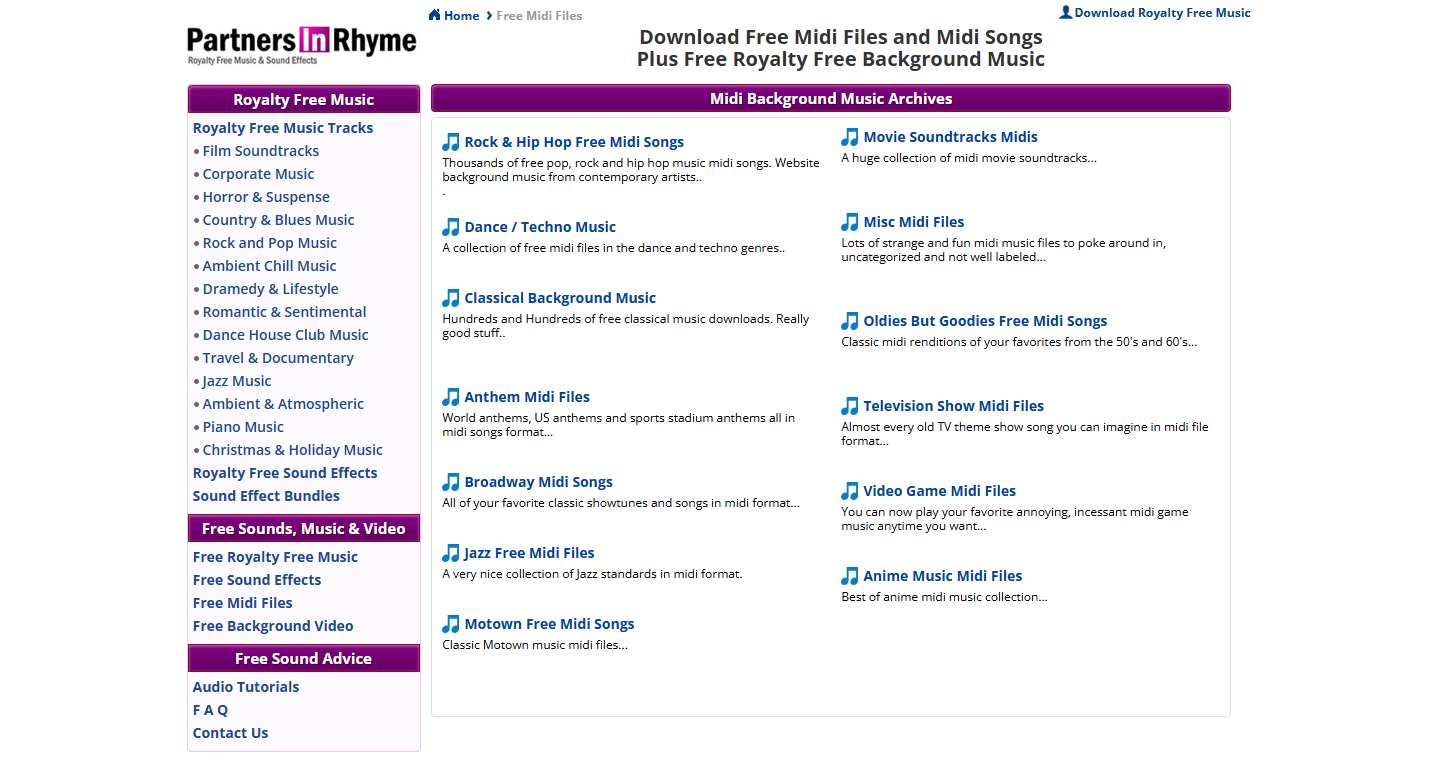The image size is (1445, 770).
Task: Open the Free Sound Effects page
Action: click(256, 579)
